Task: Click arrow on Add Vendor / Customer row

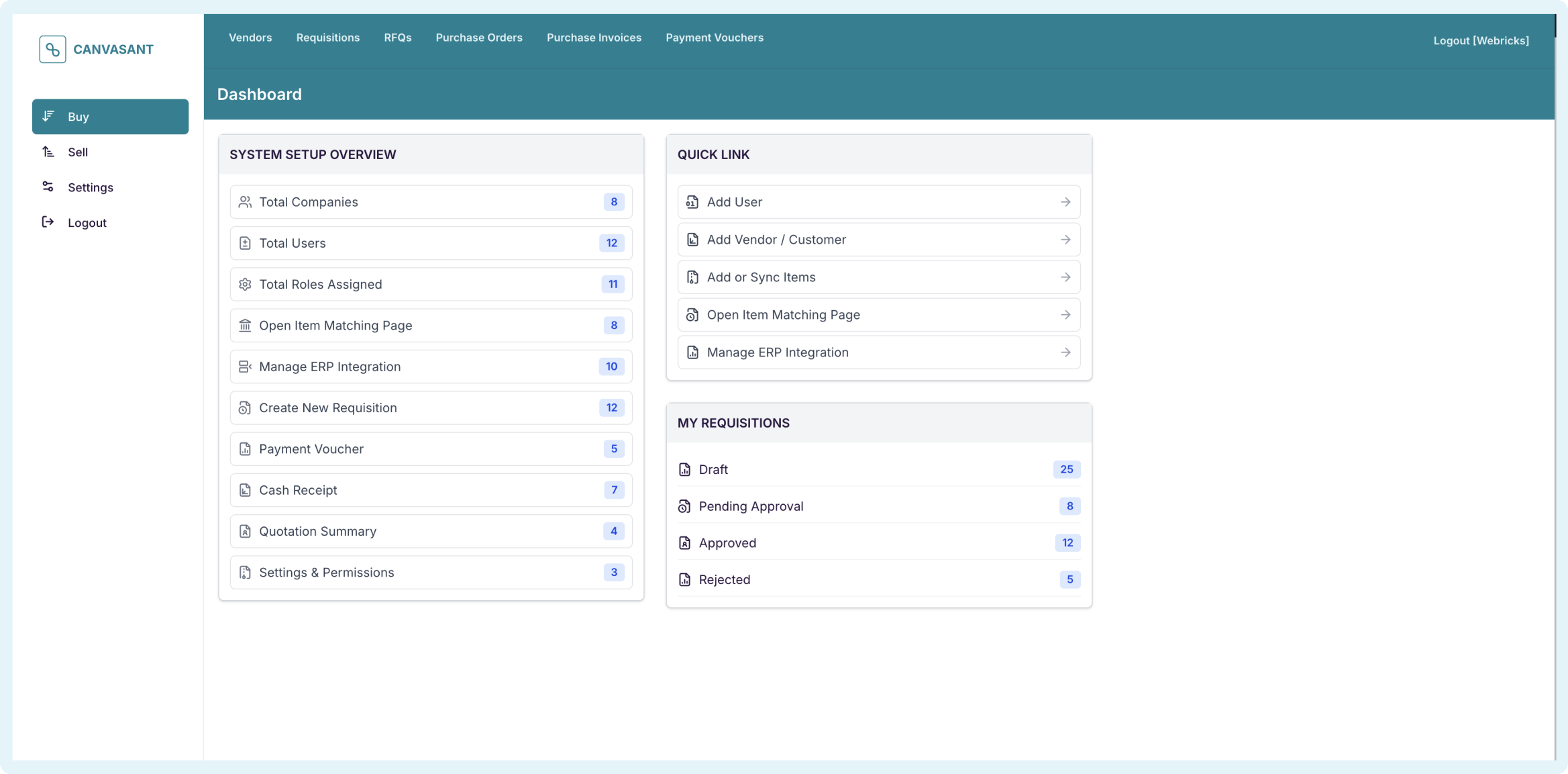Action: coord(1065,240)
